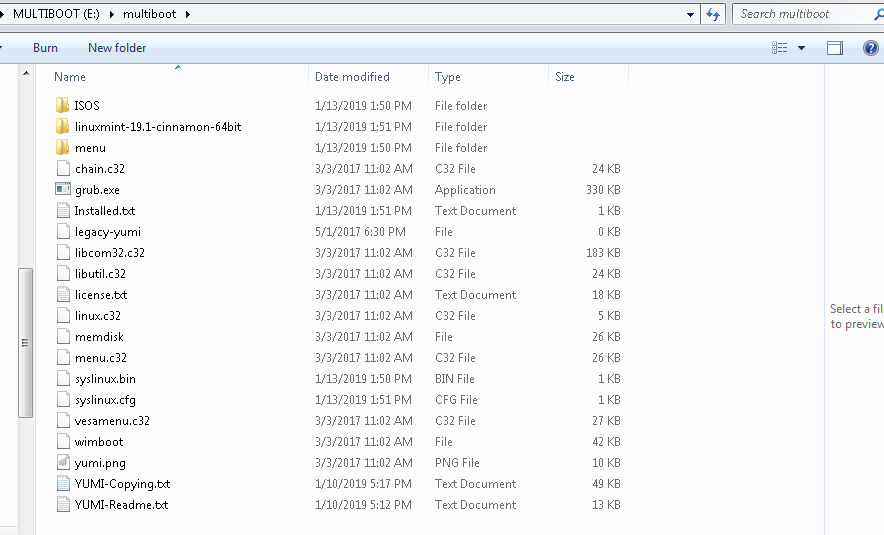Sort files by the Name column
Viewport: 884px width, 535px height.
point(70,77)
